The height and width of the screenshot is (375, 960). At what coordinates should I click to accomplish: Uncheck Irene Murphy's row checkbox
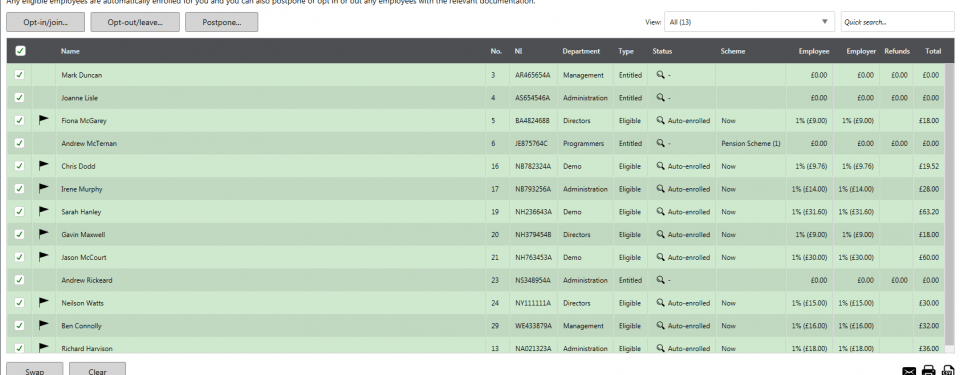click(x=20, y=189)
